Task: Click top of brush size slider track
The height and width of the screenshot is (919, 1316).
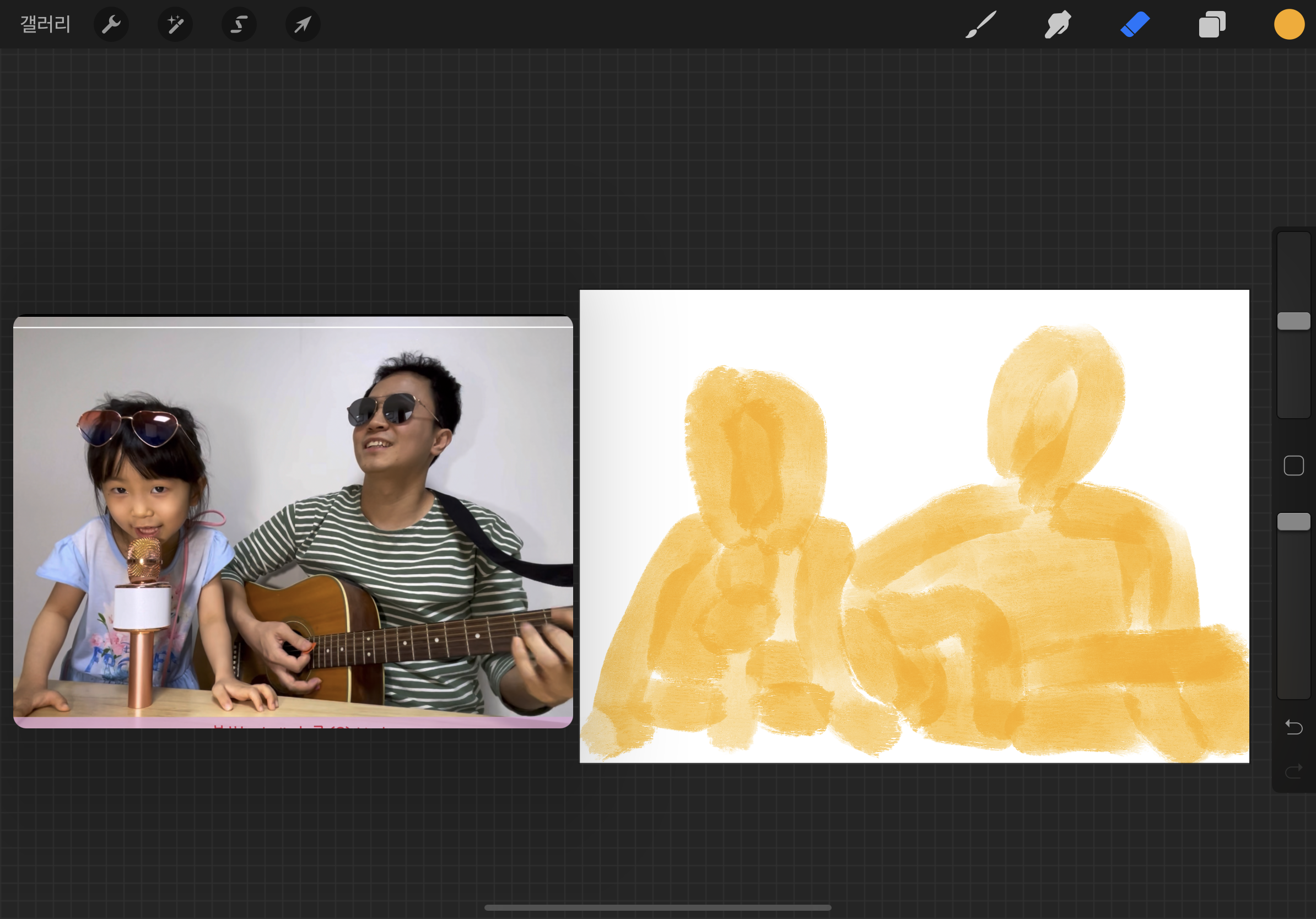Action: pyautogui.click(x=1293, y=244)
